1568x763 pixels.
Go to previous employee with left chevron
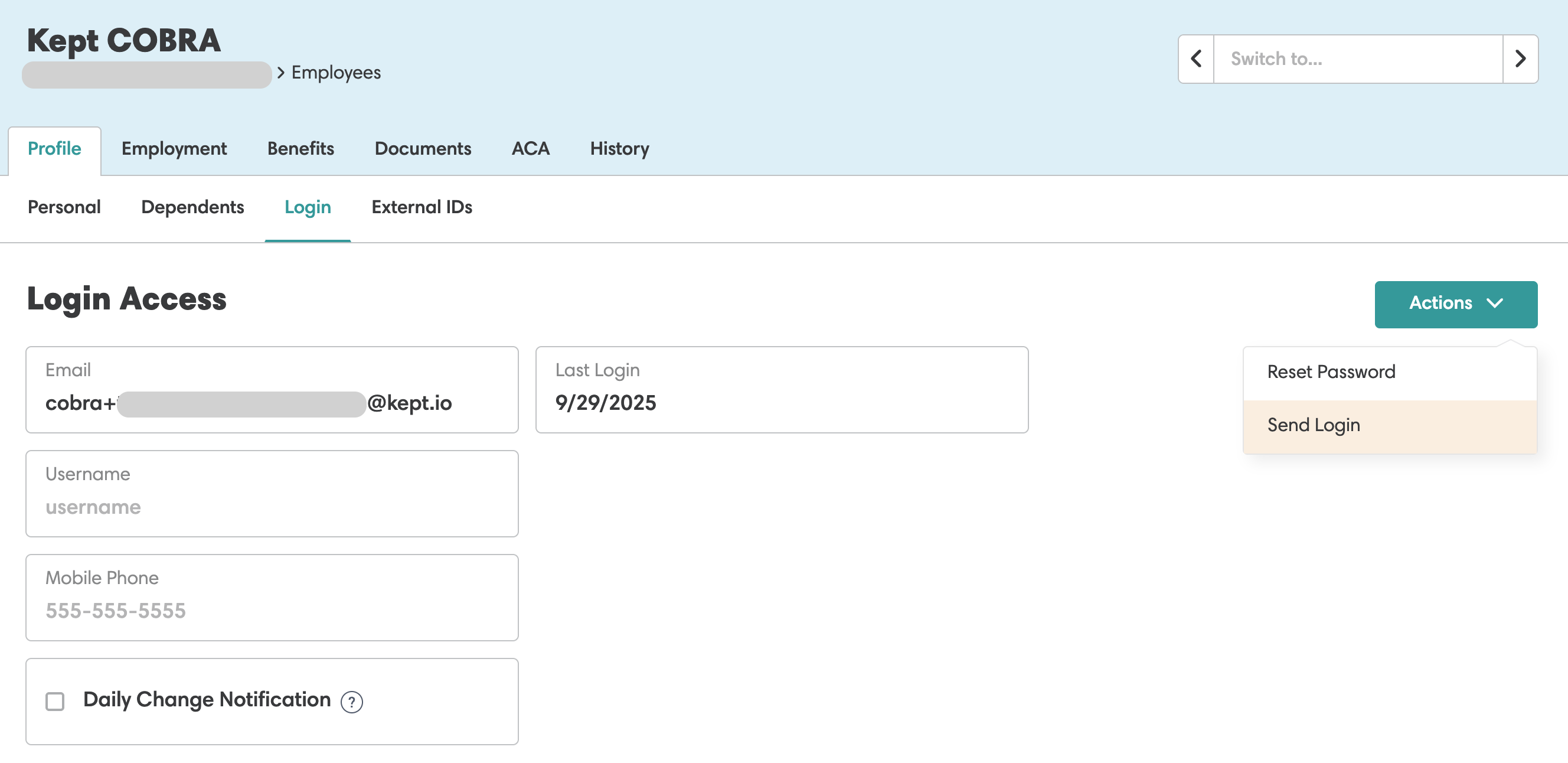pos(1195,59)
